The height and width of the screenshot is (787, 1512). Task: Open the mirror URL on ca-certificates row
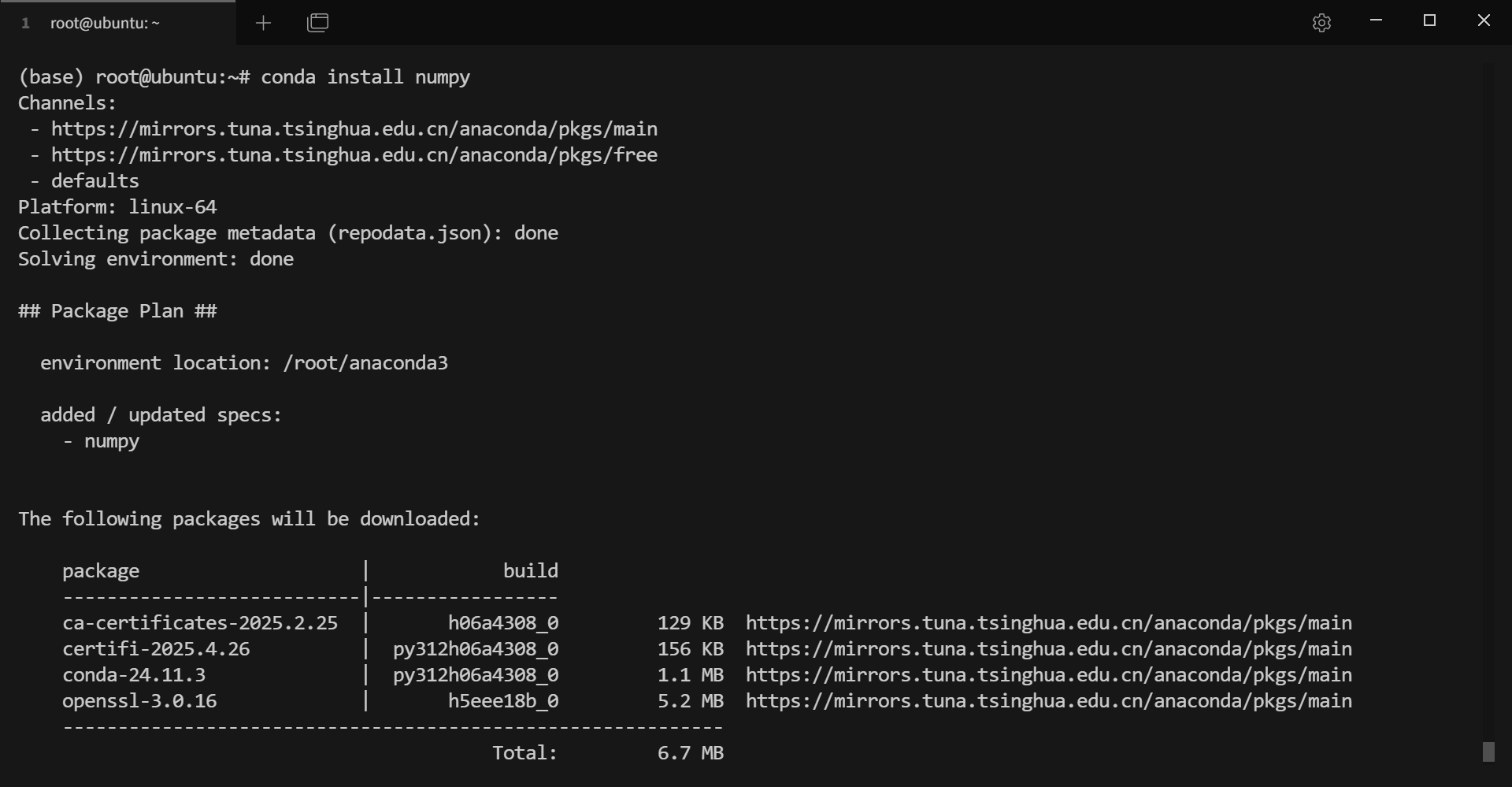pos(1048,623)
